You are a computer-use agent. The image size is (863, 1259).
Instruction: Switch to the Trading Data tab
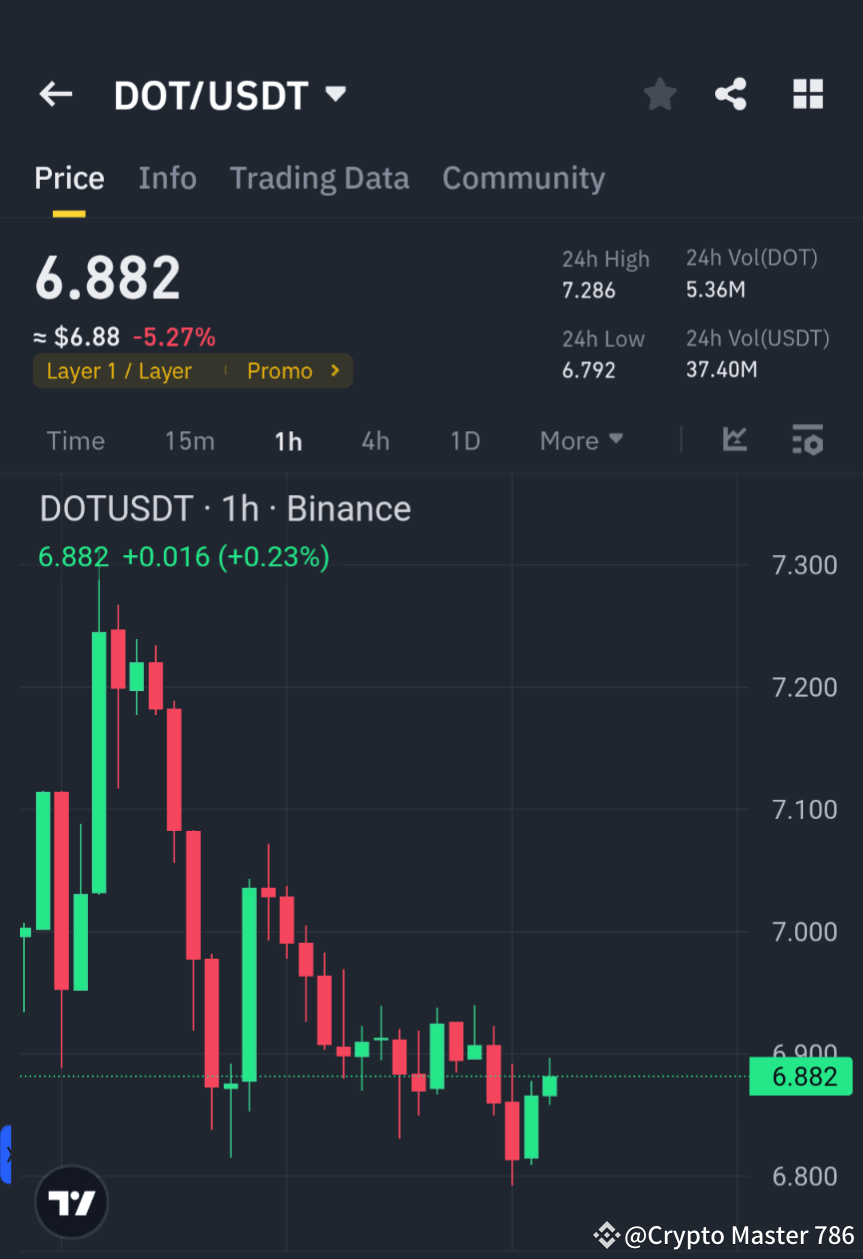pos(319,177)
